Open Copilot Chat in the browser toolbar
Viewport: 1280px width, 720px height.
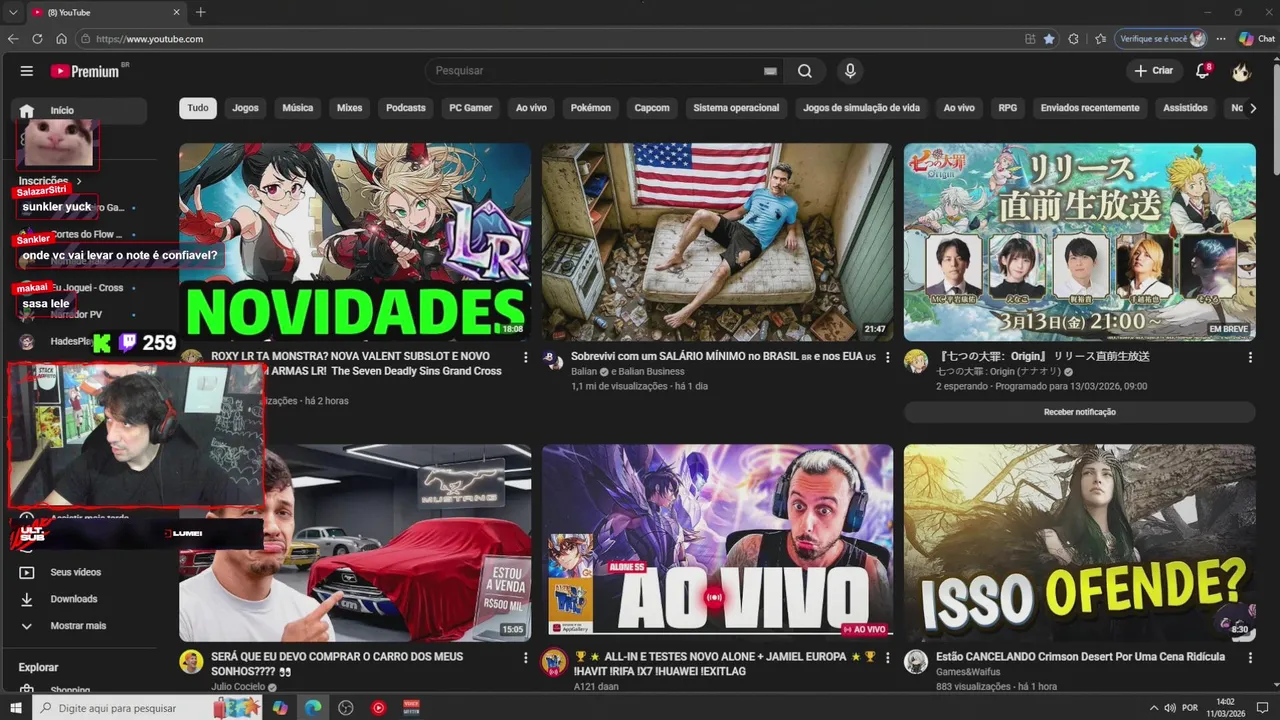[x=1256, y=39]
